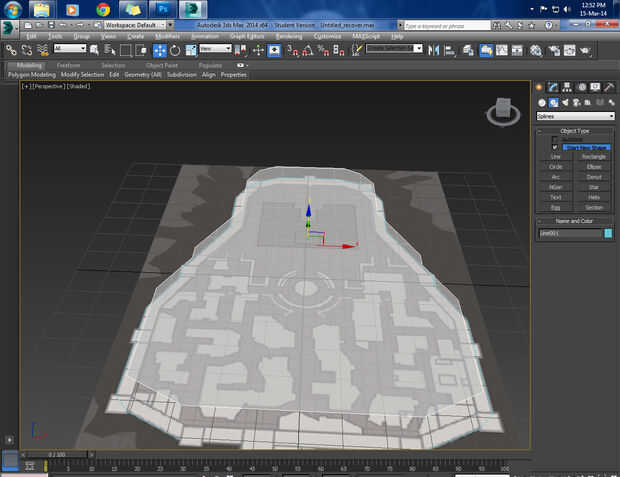Open the Hierarchy command panel tab
The image size is (620, 477).
coord(567,88)
